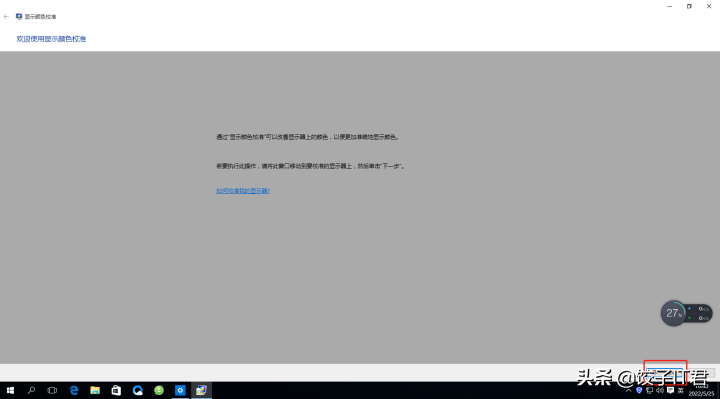720x399 pixels.
Task: Switch the 英 input method indicator
Action: click(681, 391)
